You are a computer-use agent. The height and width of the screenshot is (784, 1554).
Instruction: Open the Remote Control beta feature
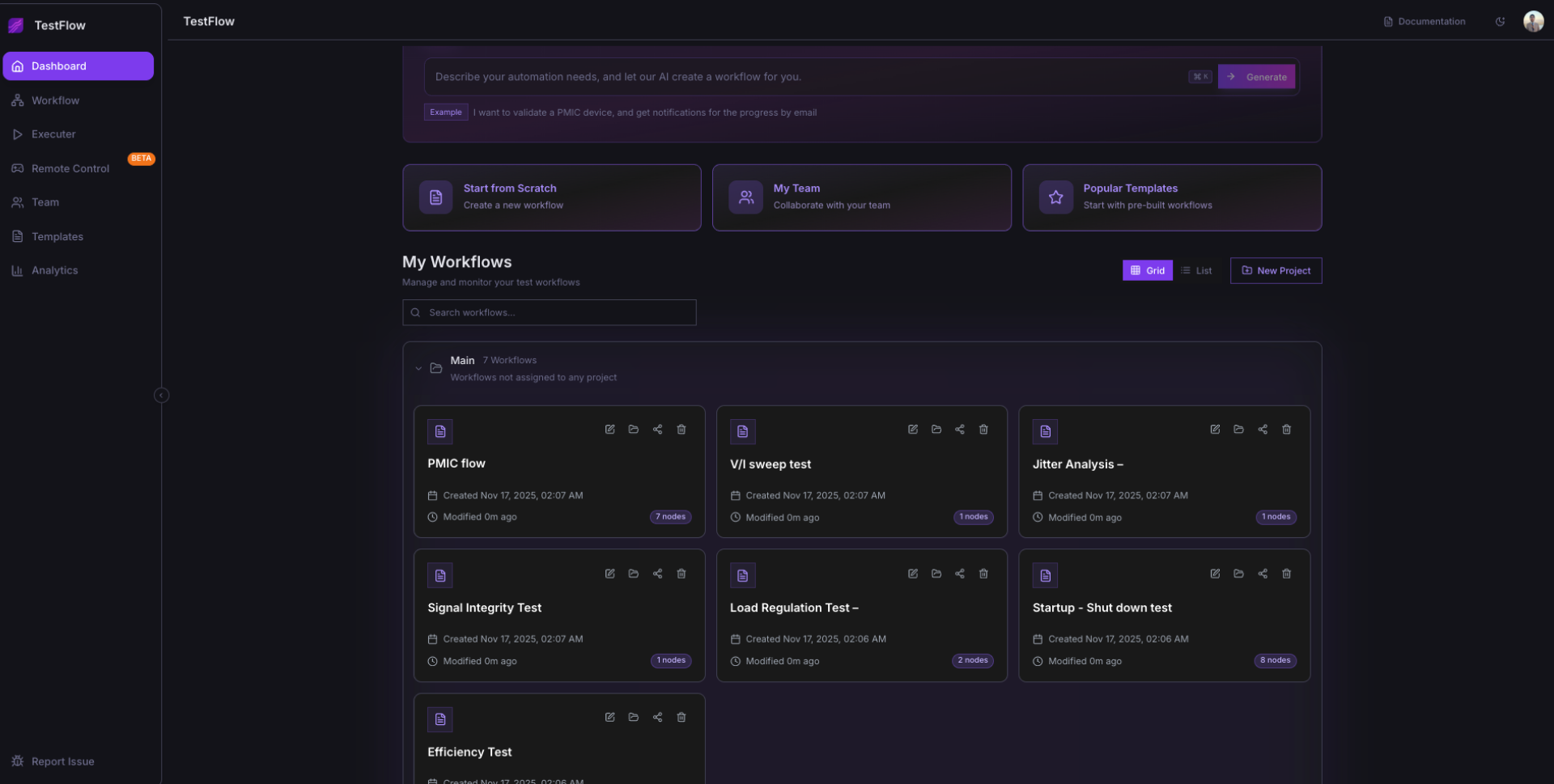pos(69,168)
